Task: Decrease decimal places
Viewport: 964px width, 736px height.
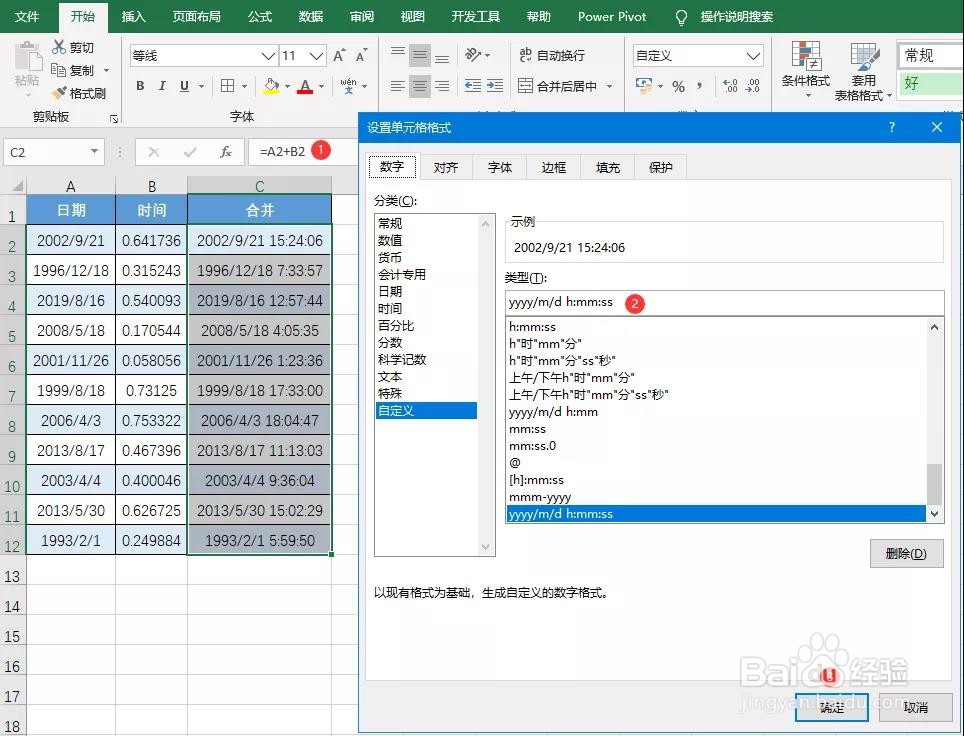Action: point(753,86)
